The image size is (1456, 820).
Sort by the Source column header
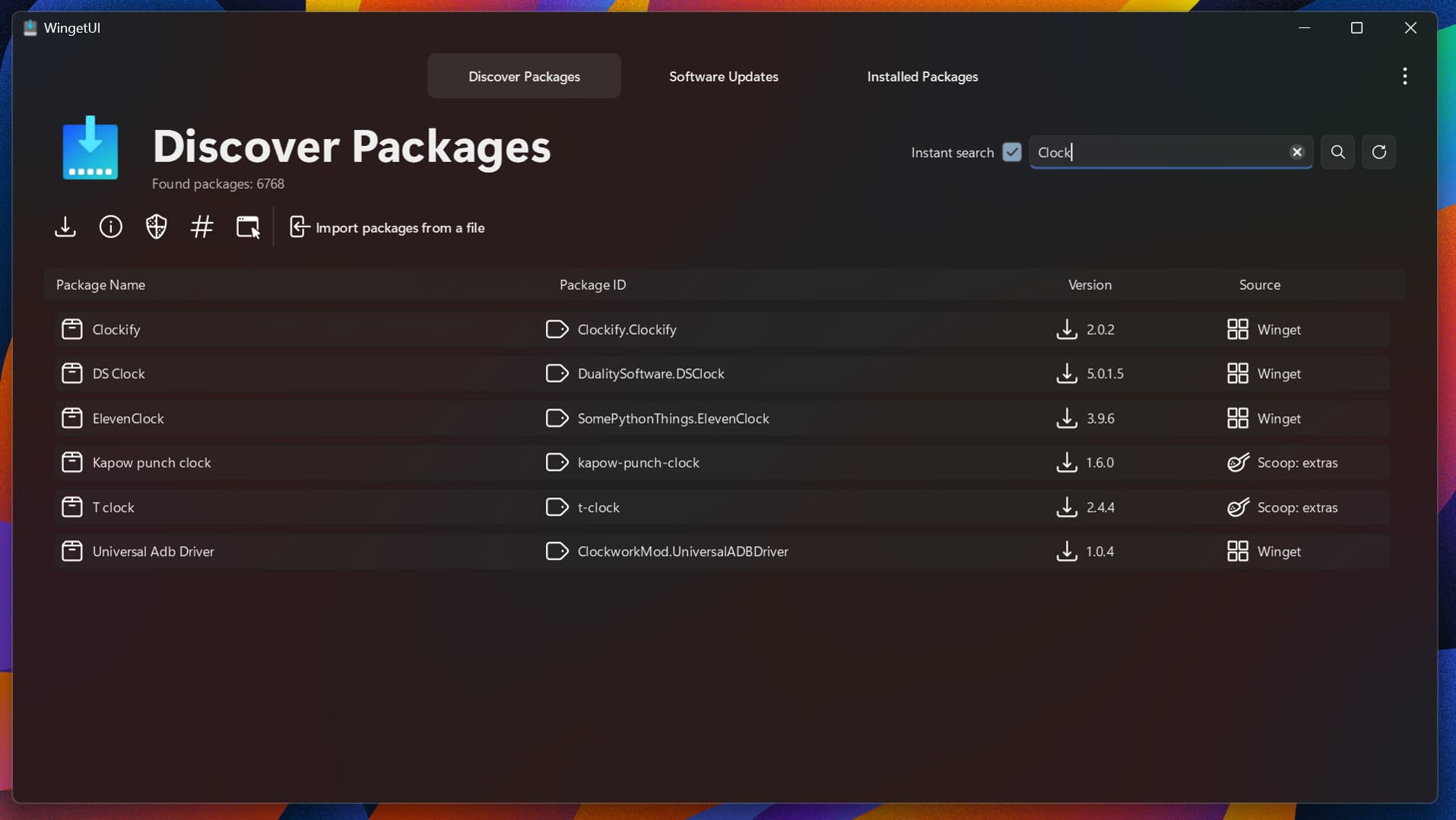[x=1260, y=284]
